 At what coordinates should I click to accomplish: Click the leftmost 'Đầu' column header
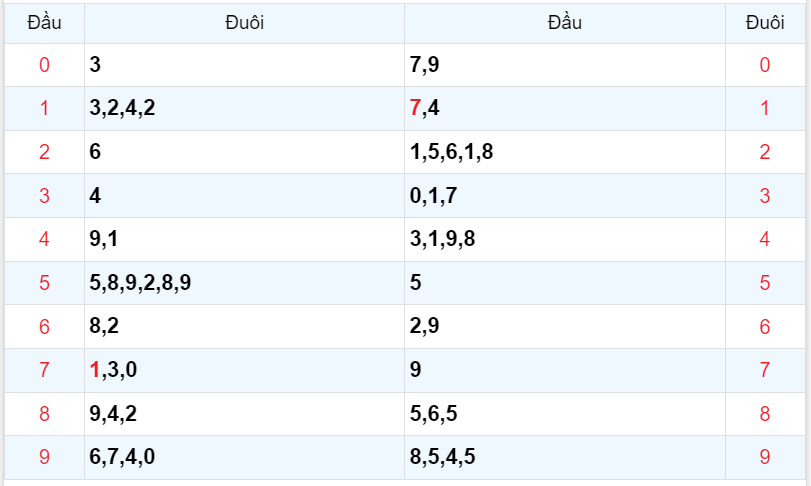[x=44, y=23]
